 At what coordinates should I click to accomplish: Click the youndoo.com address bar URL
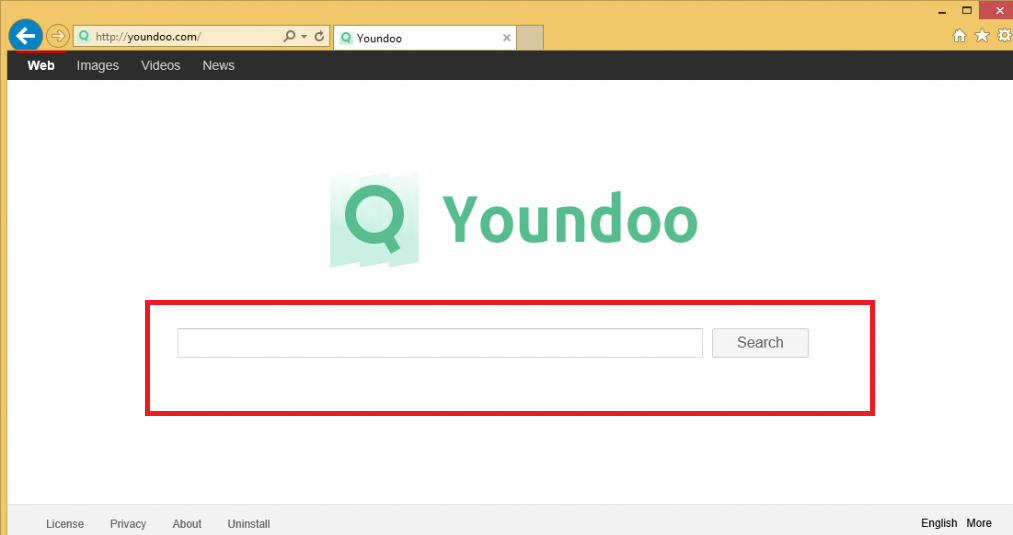pyautogui.click(x=148, y=37)
